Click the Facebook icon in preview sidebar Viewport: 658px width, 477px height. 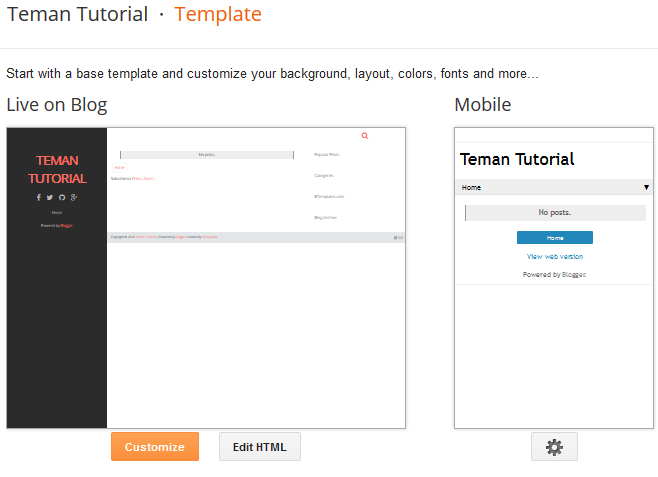(x=39, y=197)
